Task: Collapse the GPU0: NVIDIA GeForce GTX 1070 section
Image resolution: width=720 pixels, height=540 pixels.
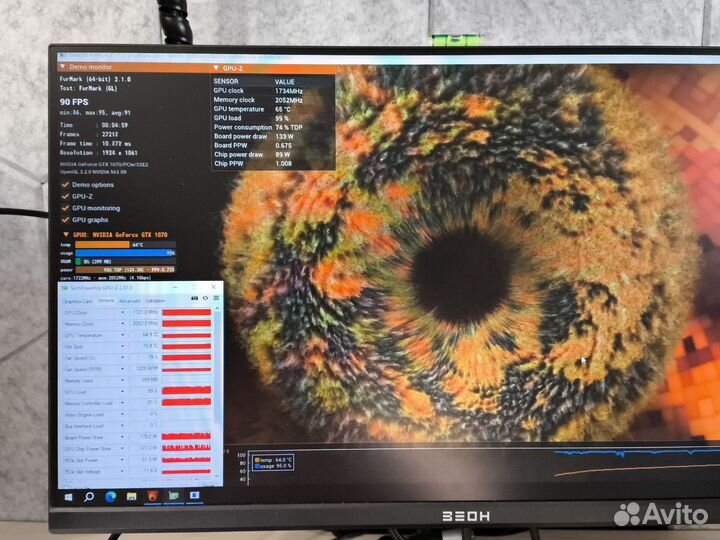Action: tap(65, 234)
